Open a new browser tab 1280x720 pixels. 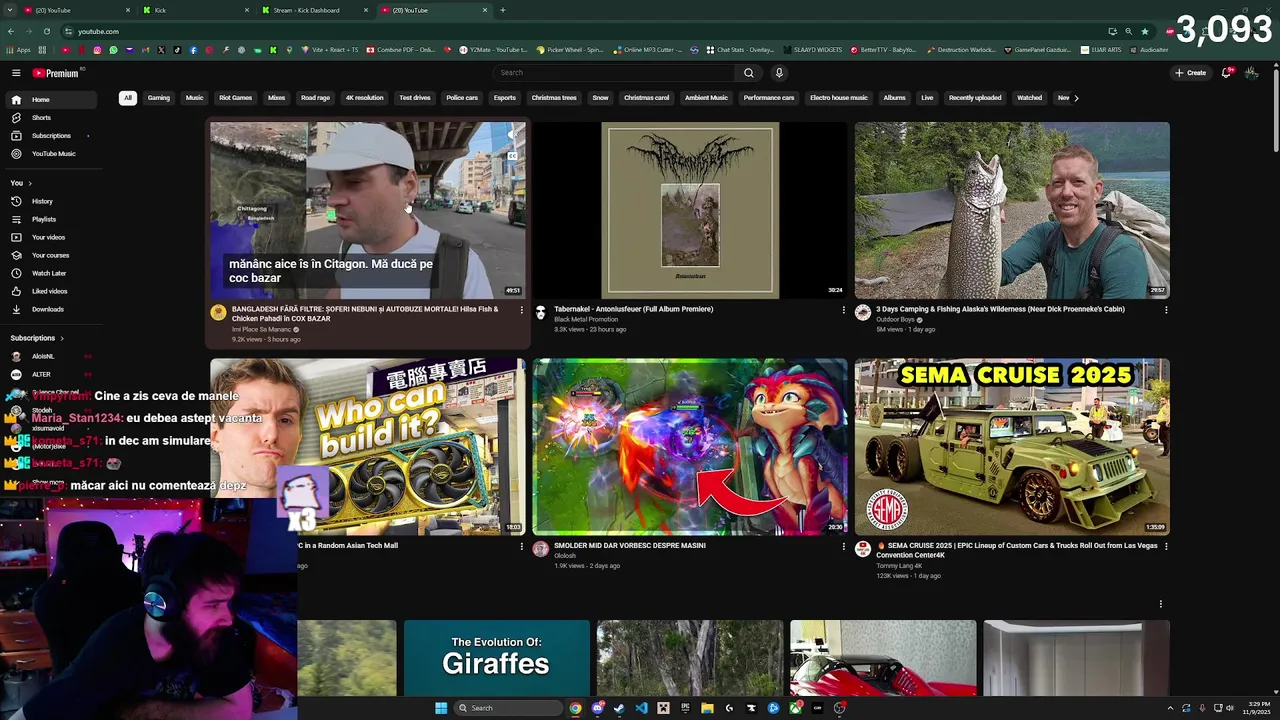[x=502, y=10]
